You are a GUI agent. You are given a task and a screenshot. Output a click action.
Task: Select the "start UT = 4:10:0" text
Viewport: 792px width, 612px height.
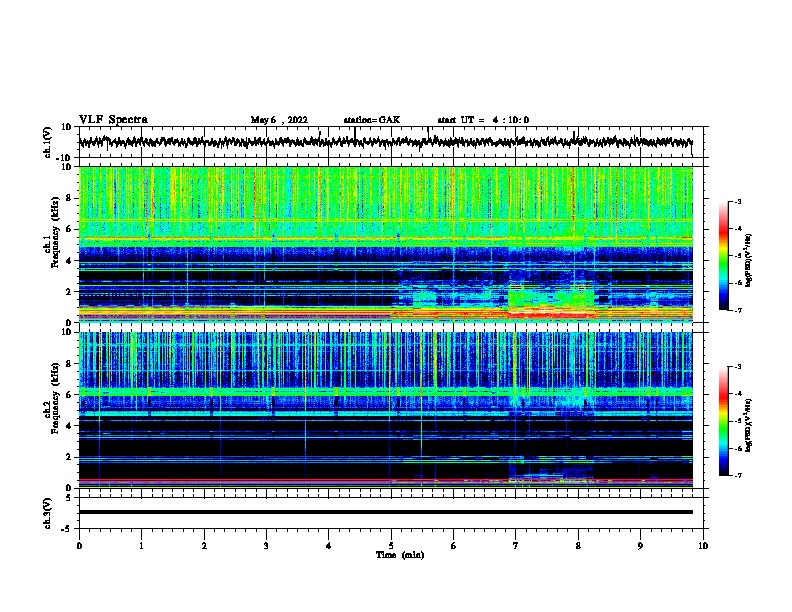pos(483,120)
